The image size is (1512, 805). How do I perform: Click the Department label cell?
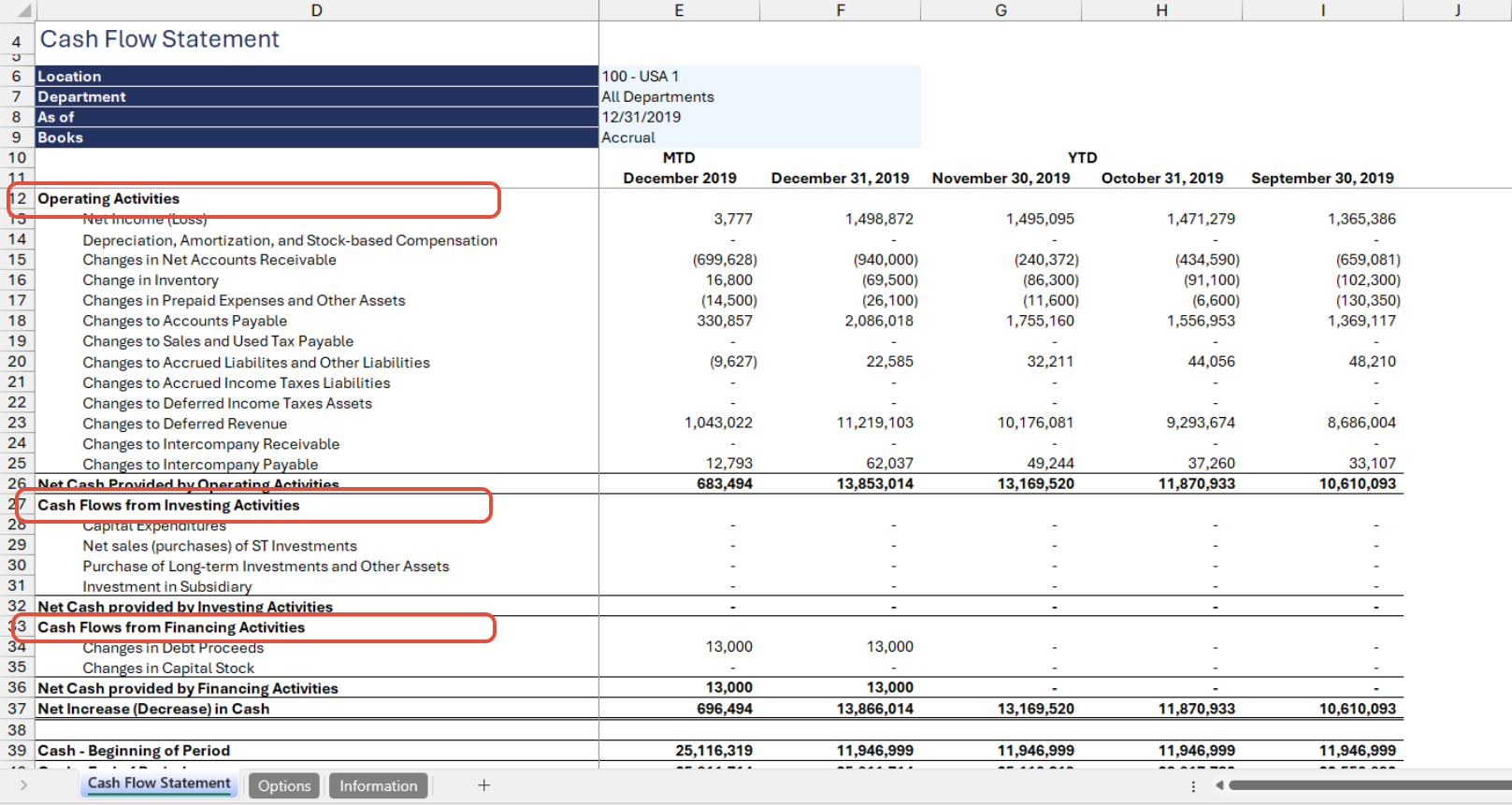coord(316,96)
